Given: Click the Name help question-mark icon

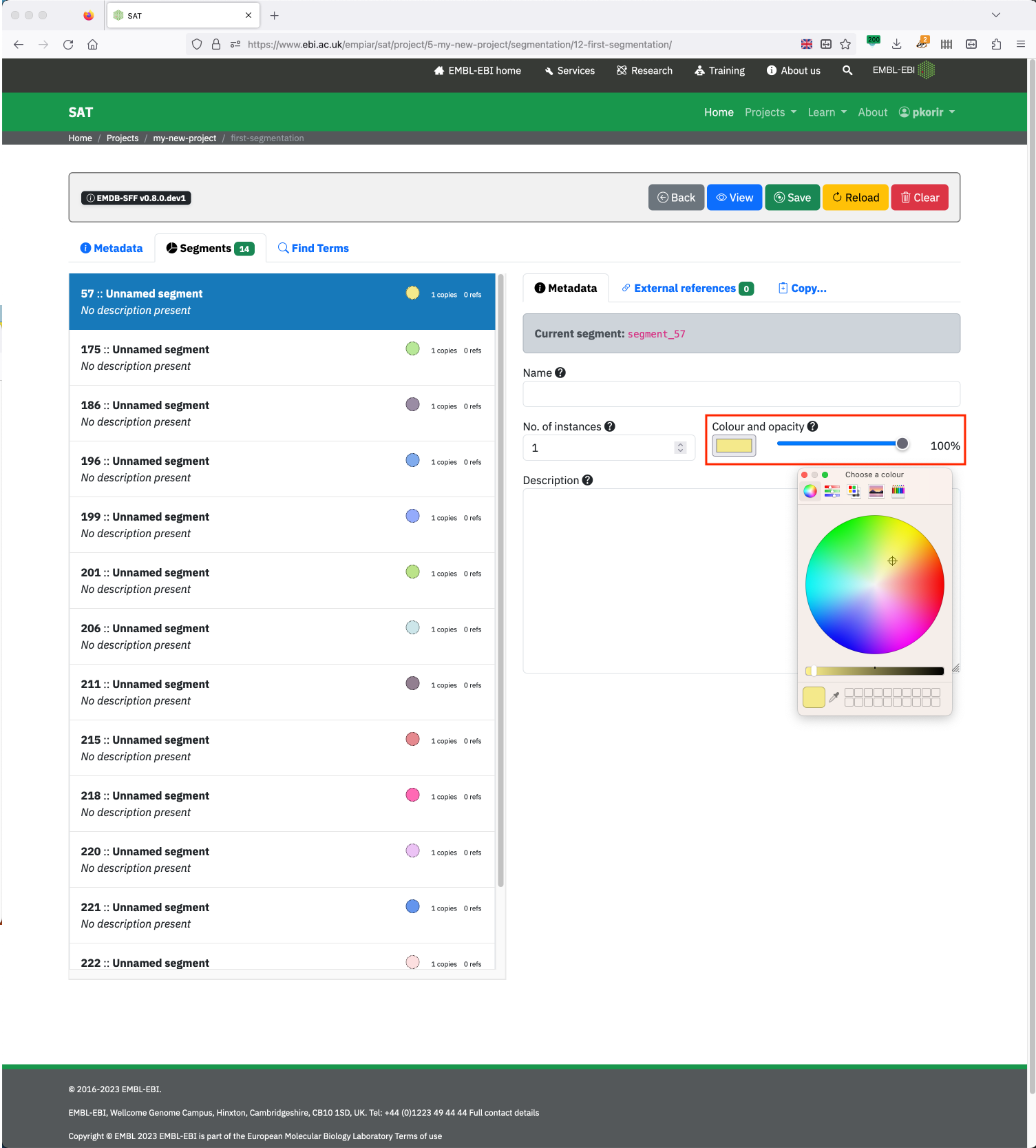Looking at the screenshot, I should [560, 373].
